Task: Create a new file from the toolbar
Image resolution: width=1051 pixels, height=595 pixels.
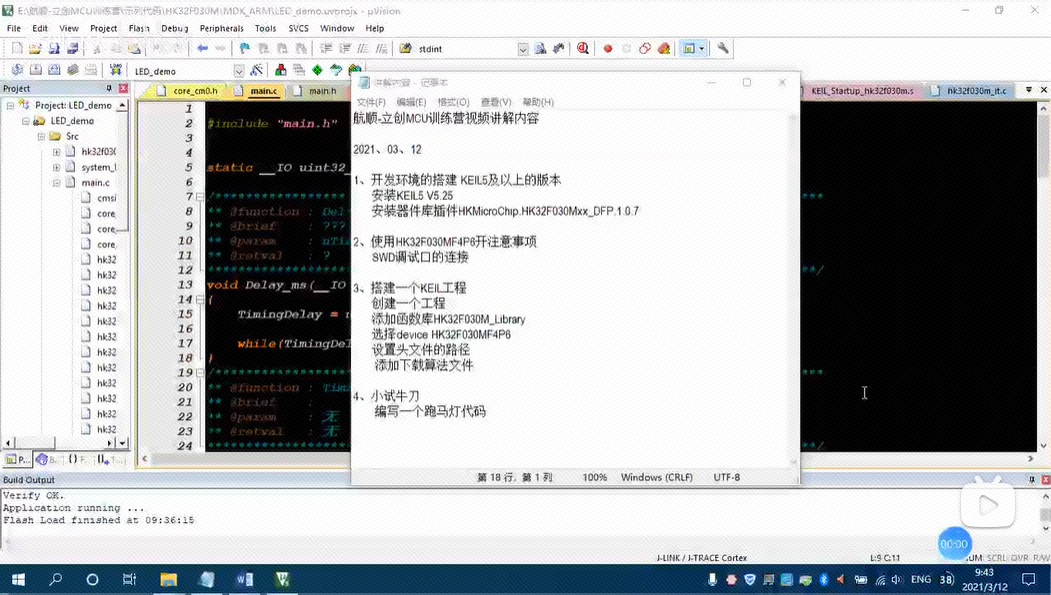Action: point(17,48)
